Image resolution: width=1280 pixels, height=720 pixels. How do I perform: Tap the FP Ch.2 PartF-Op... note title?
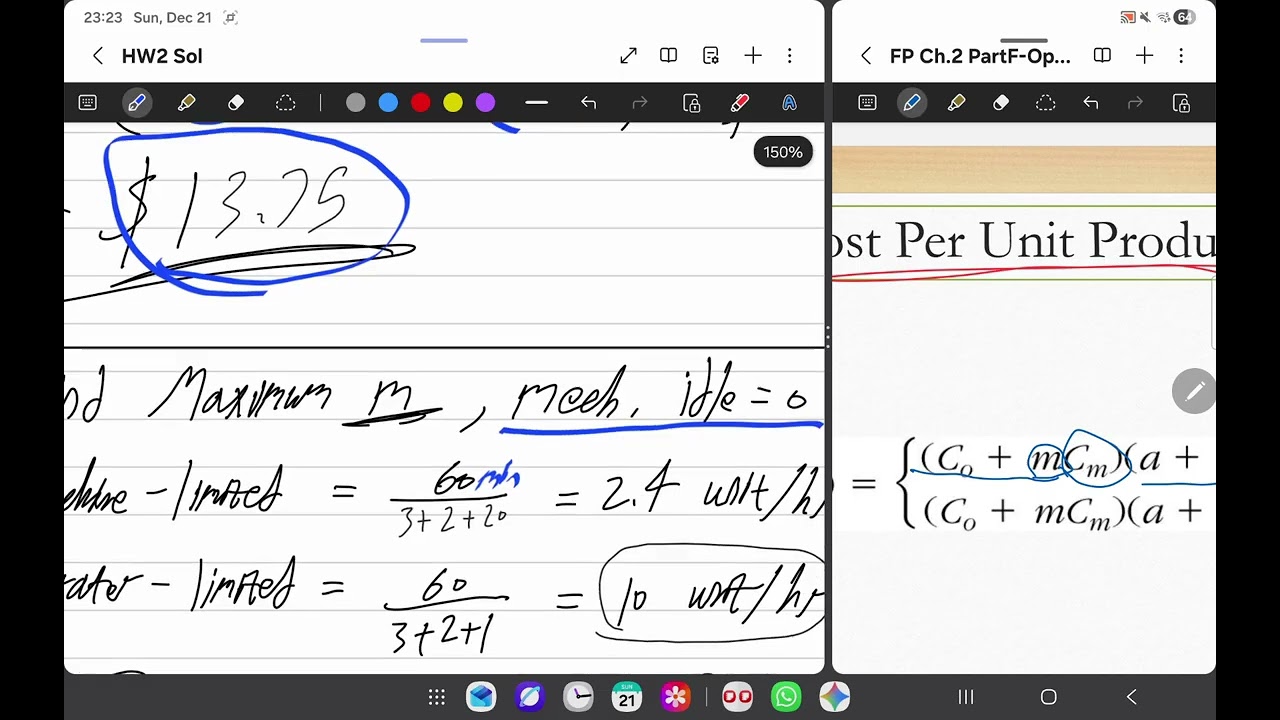tap(980, 56)
